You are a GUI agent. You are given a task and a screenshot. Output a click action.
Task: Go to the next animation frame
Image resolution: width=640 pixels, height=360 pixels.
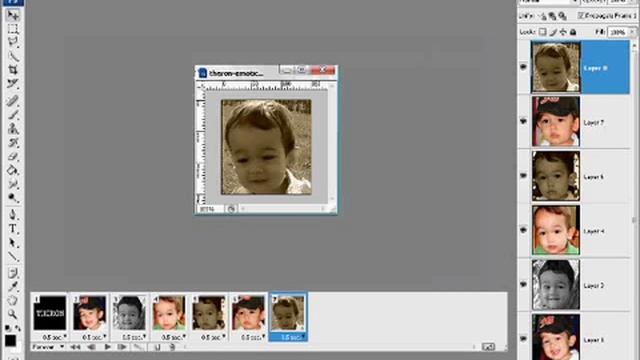[122, 347]
